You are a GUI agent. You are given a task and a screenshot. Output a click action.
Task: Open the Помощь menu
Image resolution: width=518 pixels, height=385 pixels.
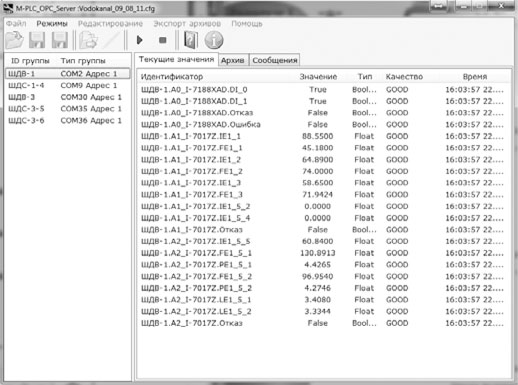click(x=247, y=24)
